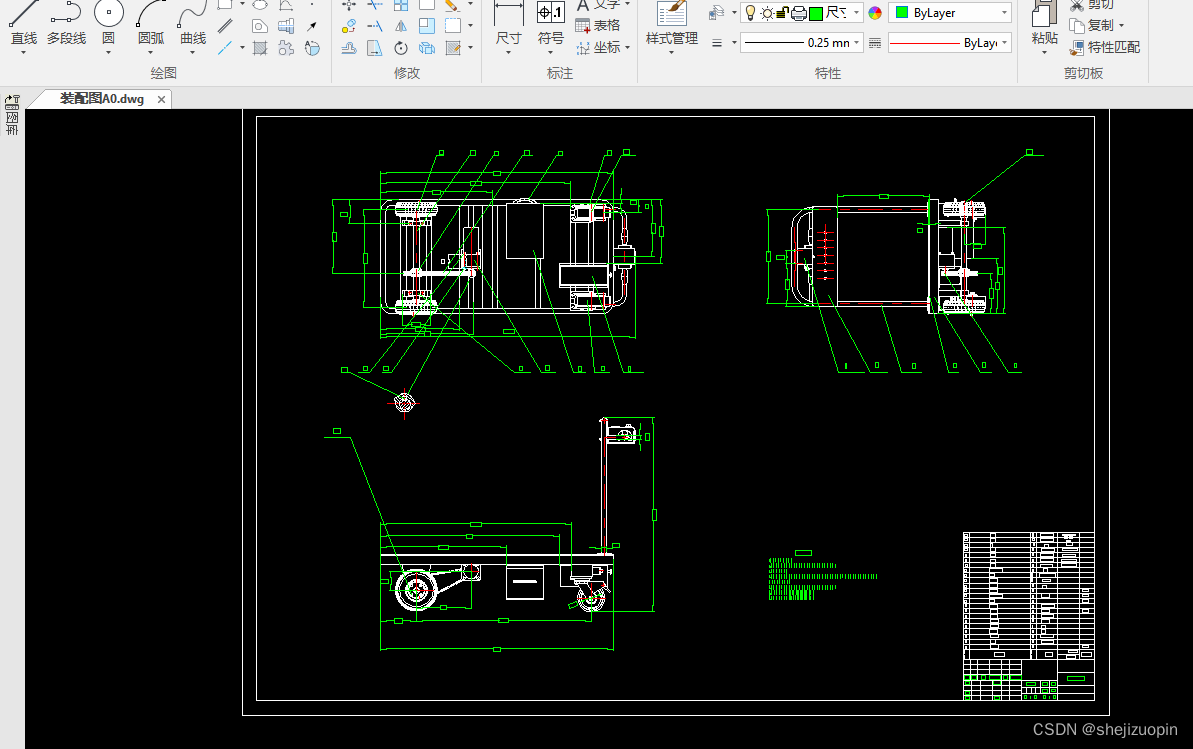Viewport: 1193px width, 749px height.
Task: Open the 尺寸 dimension tool
Action: tap(508, 23)
